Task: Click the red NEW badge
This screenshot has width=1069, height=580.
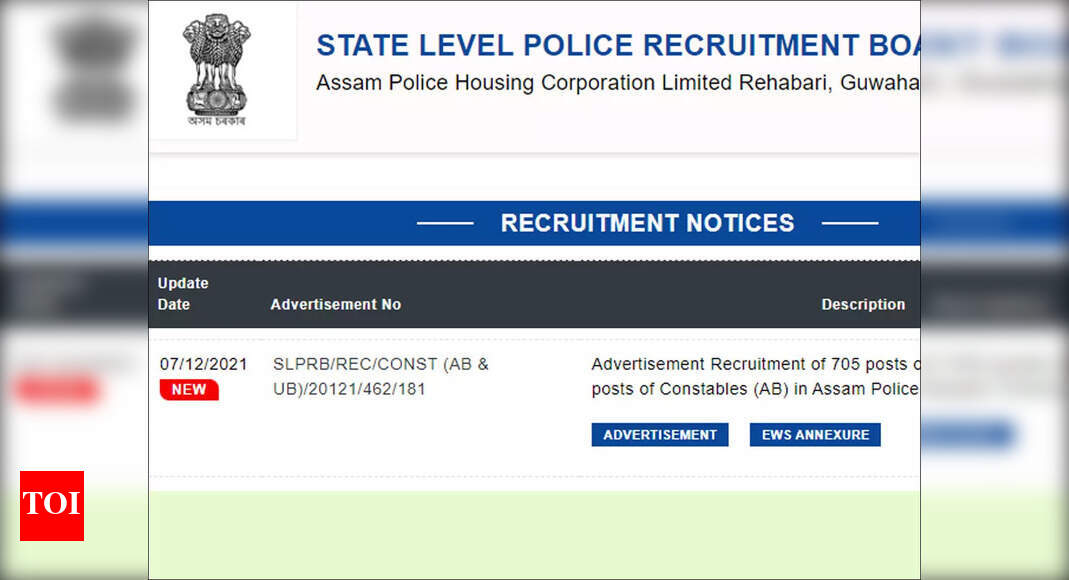Action: (x=189, y=390)
